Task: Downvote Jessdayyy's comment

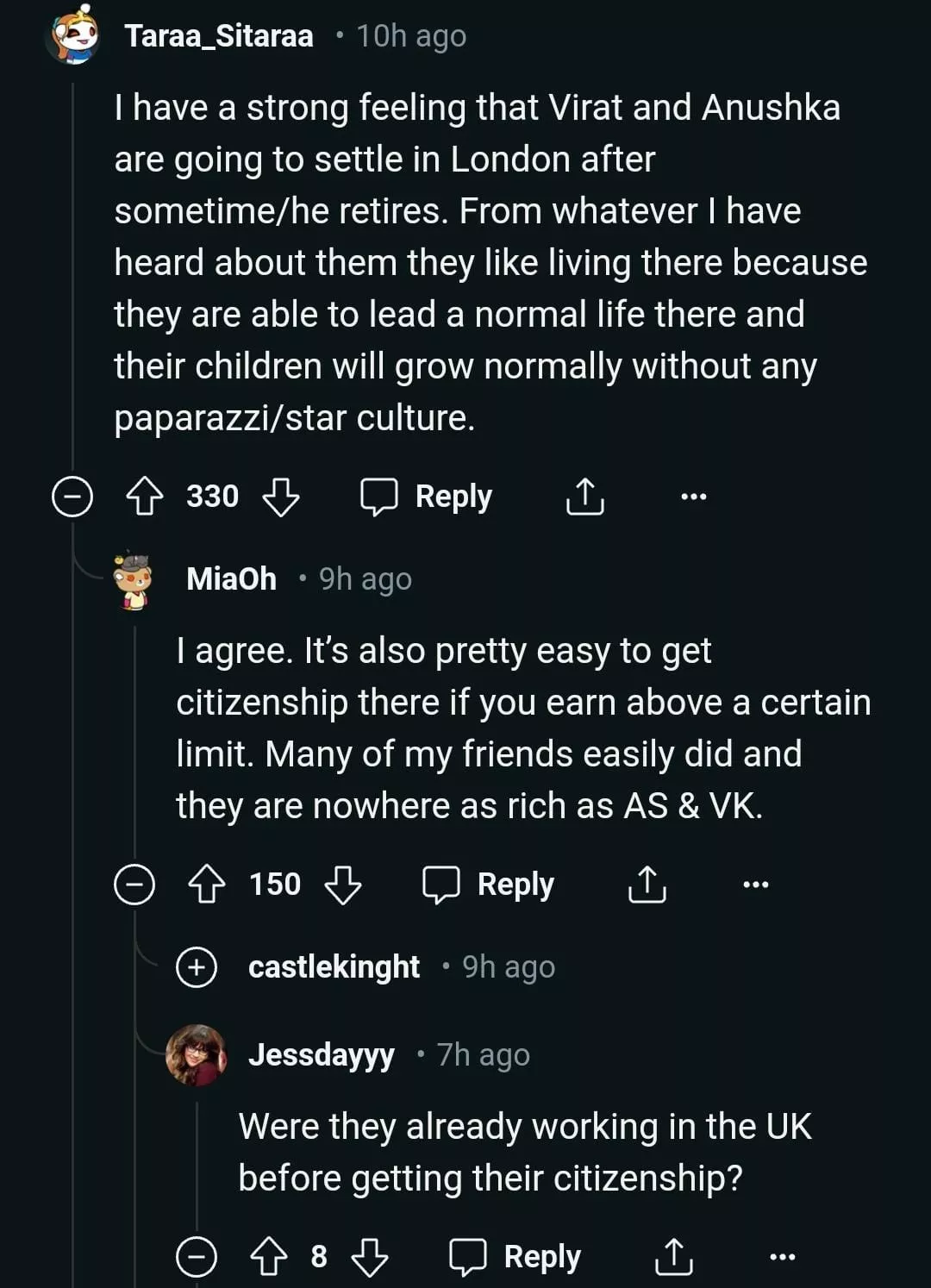Action: click(370, 1258)
